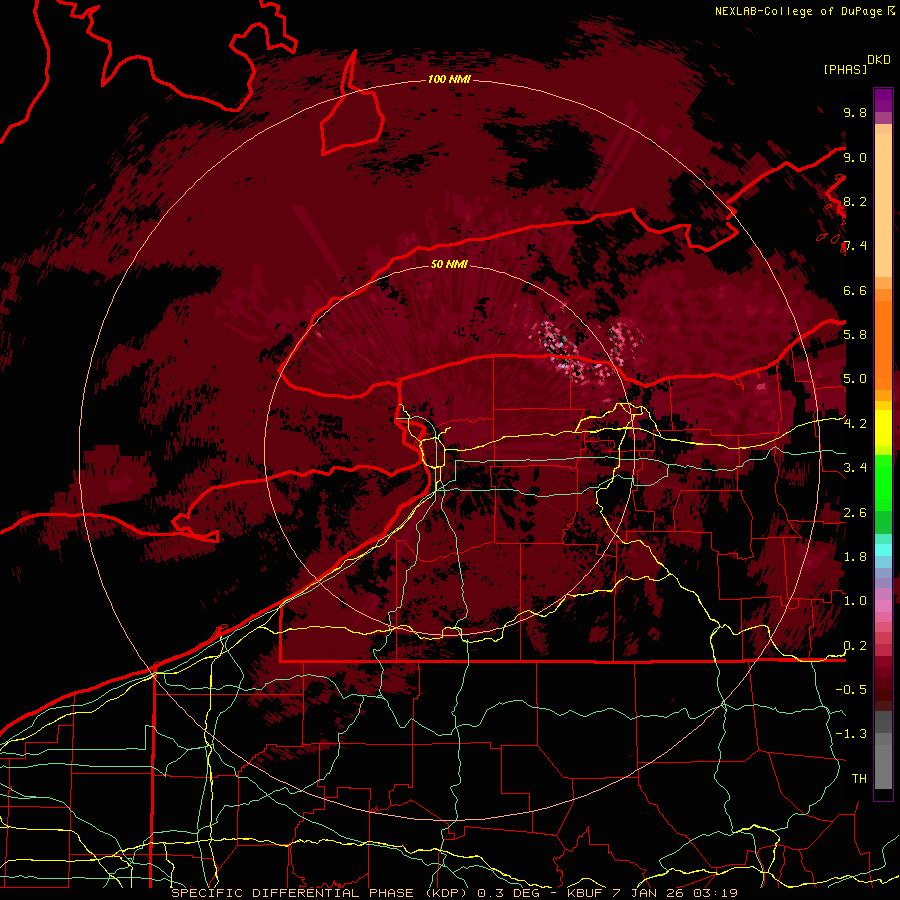The image size is (900, 900).
Task: Select the 9.0 scale value
Action: click(x=855, y=157)
